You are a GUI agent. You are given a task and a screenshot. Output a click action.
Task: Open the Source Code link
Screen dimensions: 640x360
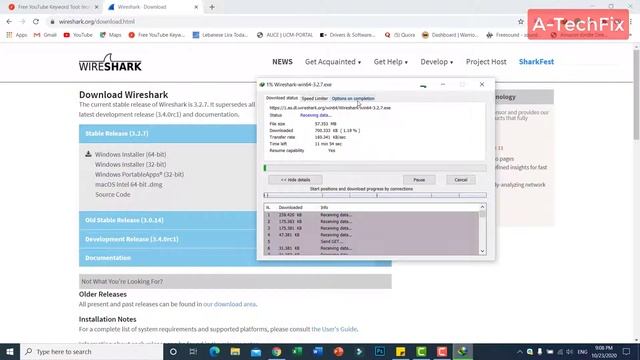tap(113, 194)
